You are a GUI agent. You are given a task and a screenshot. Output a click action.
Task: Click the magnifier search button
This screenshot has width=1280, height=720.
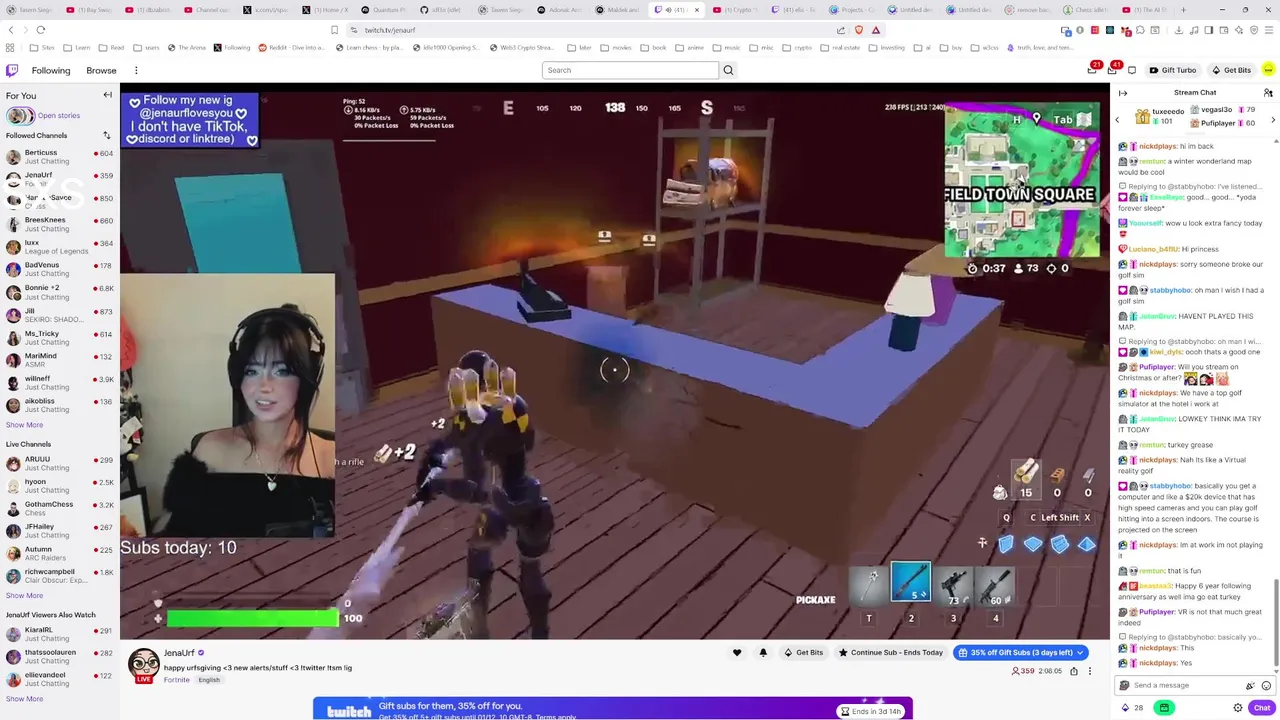(x=728, y=70)
